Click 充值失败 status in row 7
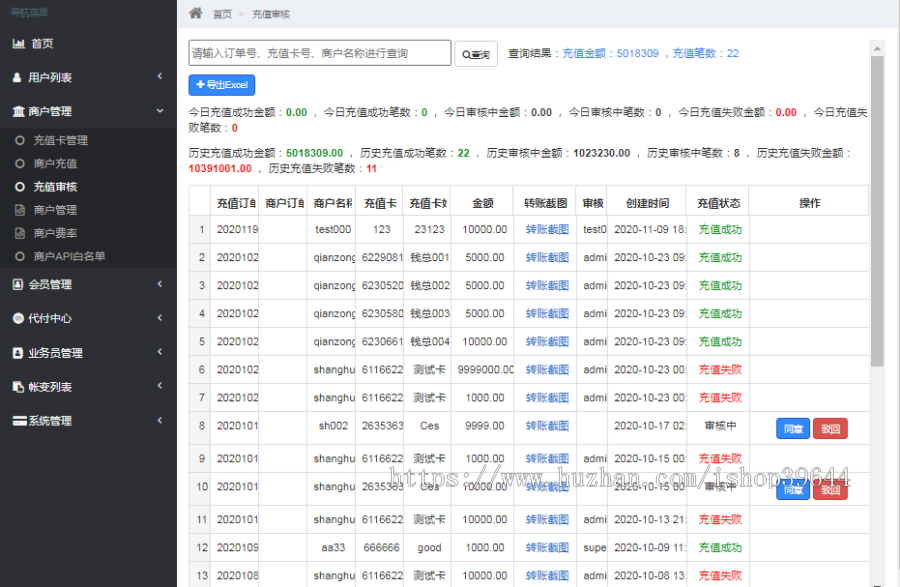 [720, 398]
